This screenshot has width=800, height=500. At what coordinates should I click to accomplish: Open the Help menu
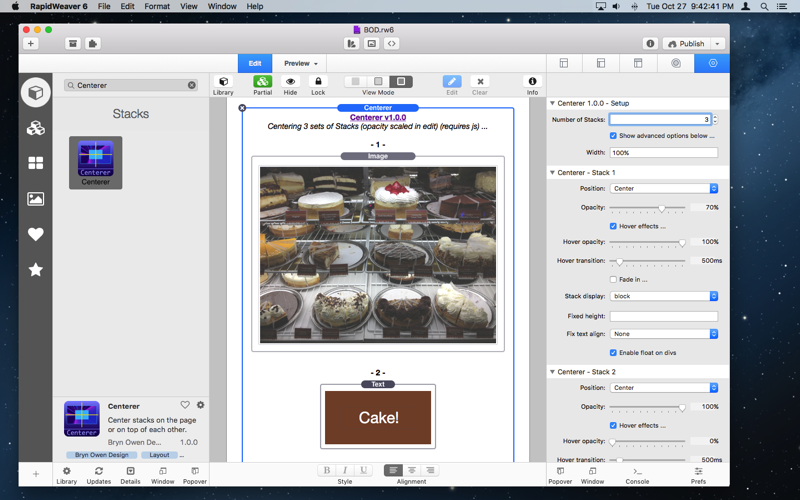[255, 6]
